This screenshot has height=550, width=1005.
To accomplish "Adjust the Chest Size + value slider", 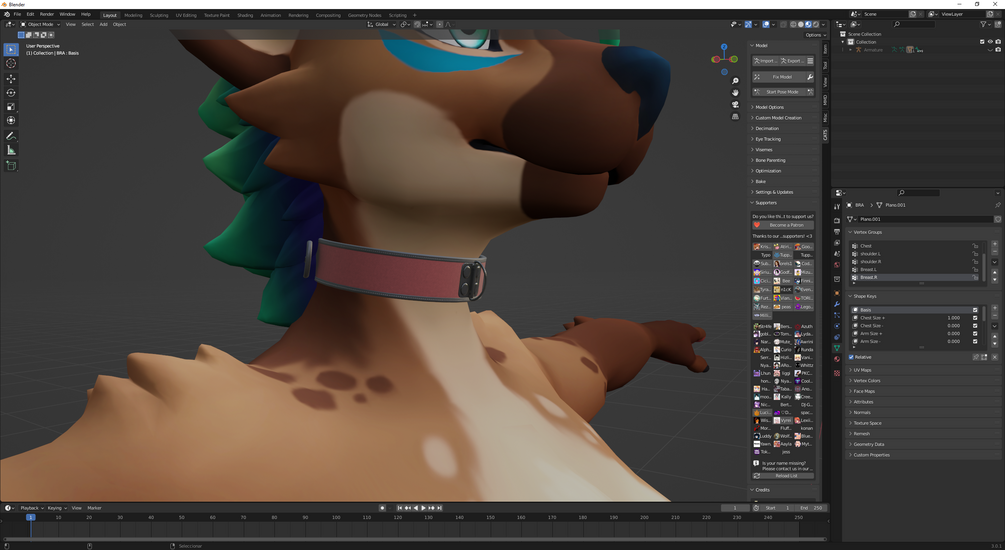I will click(953, 318).
